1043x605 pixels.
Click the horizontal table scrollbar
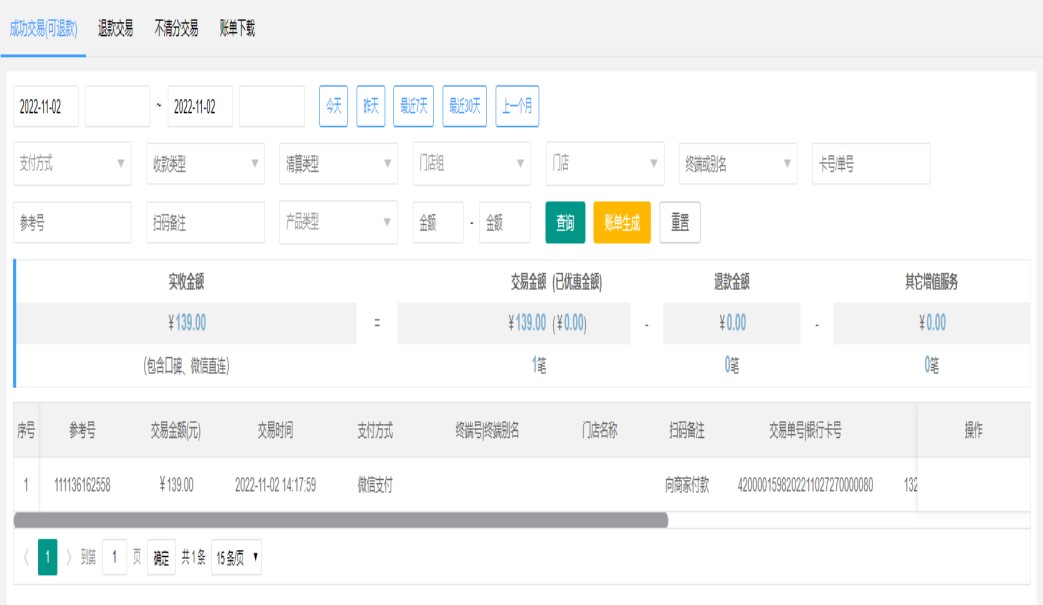(x=340, y=520)
